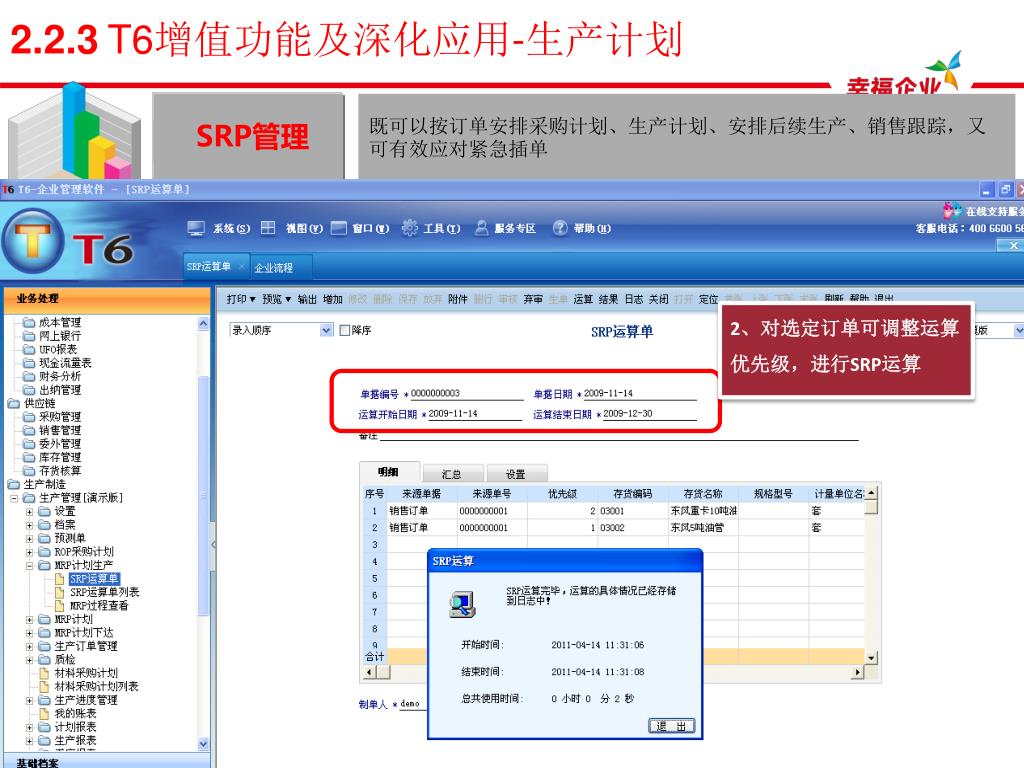This screenshot has height=768, width=1024.
Task: Click the computer icon in SRP运算 dialog
Action: point(462,604)
